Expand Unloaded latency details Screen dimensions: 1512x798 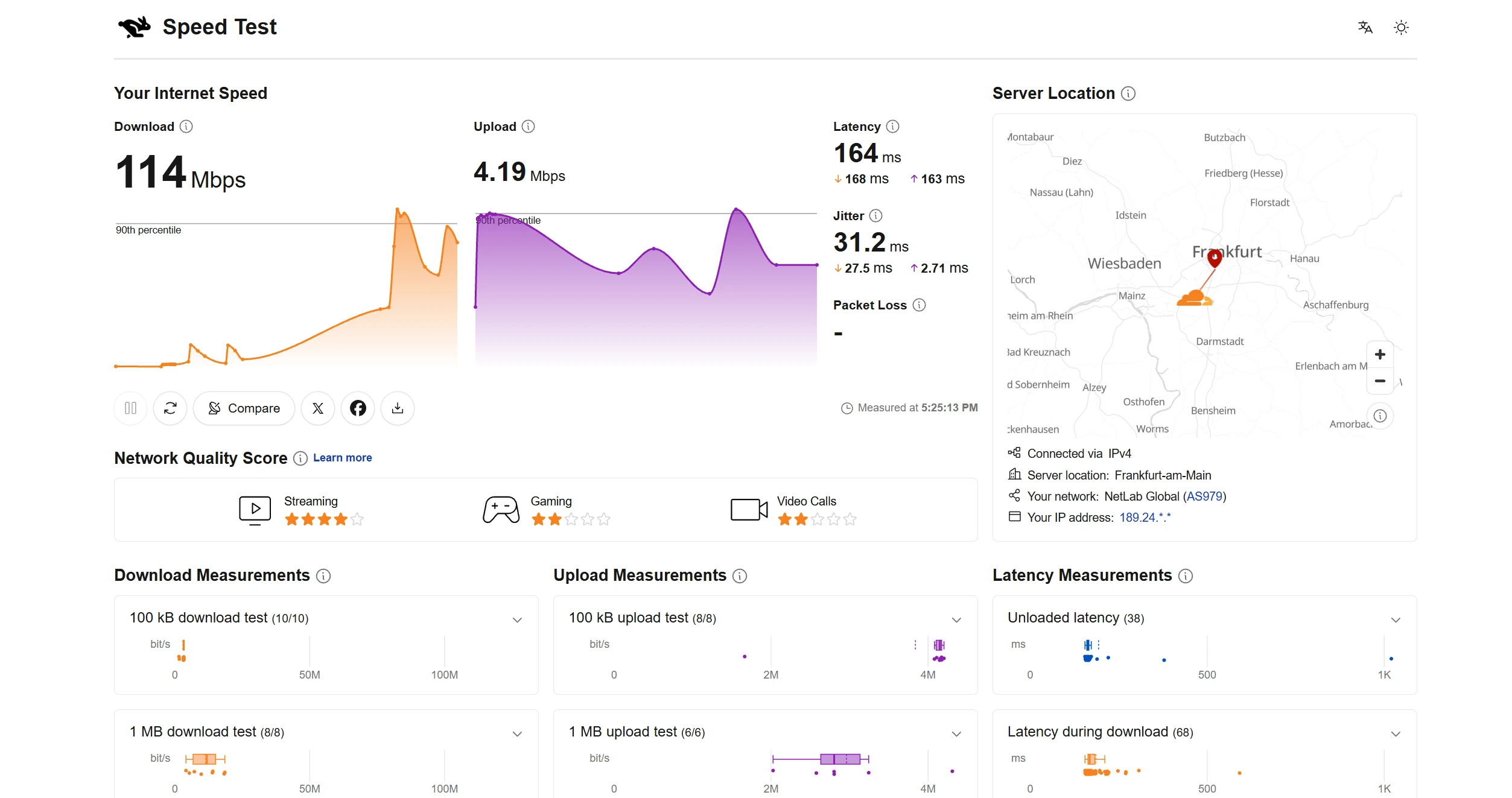coord(1396,620)
